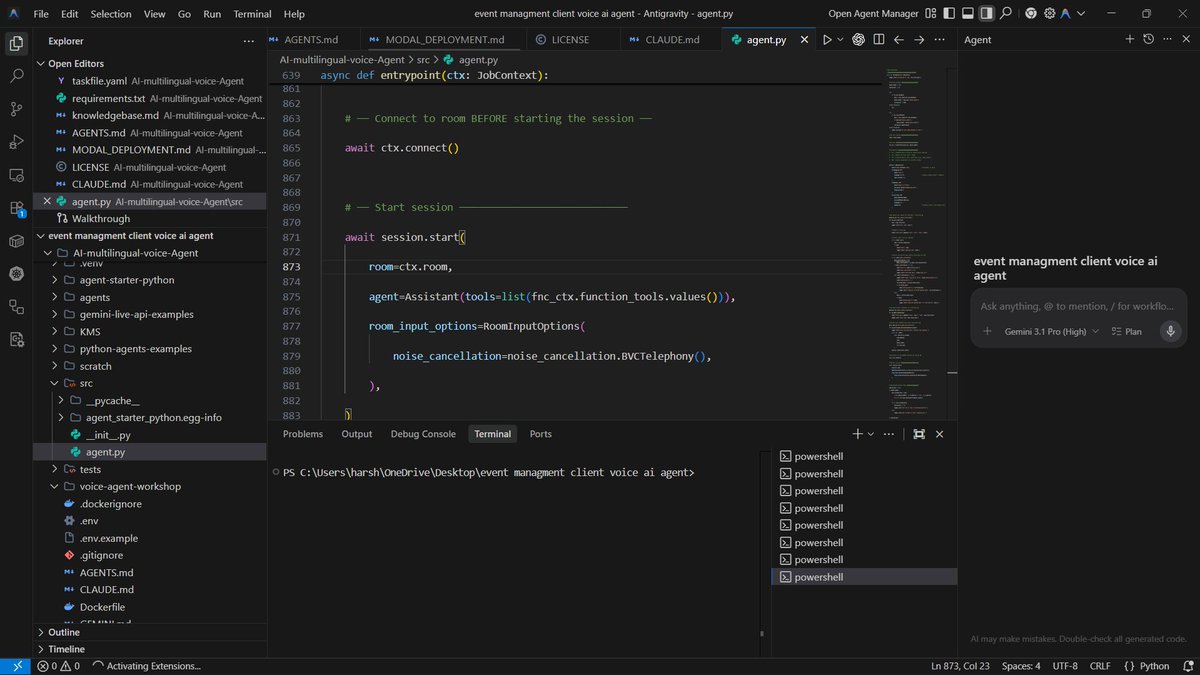Viewport: 1200px width, 675px height.
Task: Open the Run and Debug view
Action: (16, 141)
